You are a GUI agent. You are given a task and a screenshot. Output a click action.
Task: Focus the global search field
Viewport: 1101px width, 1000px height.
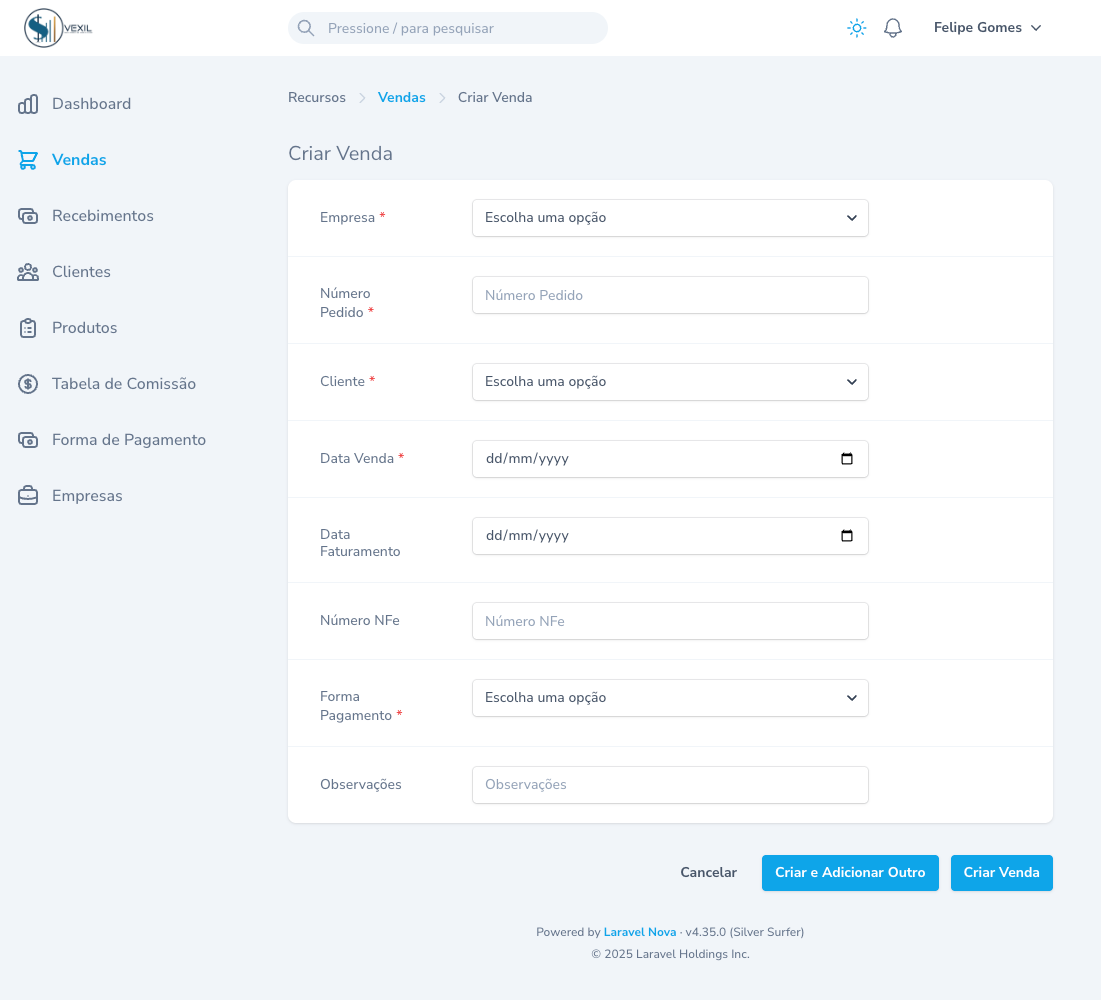448,28
